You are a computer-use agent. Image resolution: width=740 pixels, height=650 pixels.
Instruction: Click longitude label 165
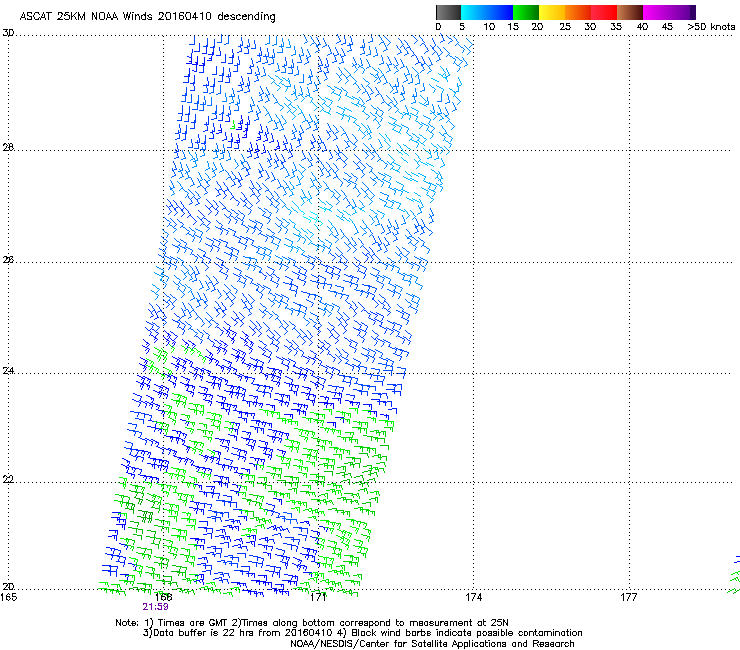(x=8, y=597)
